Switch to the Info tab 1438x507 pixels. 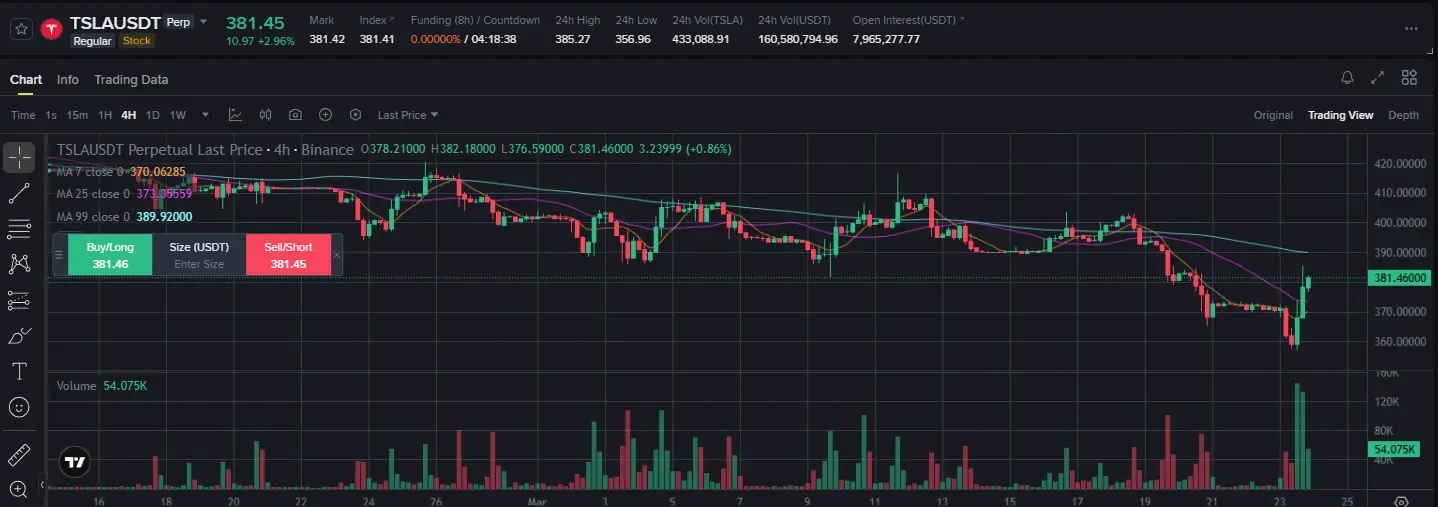[68, 80]
